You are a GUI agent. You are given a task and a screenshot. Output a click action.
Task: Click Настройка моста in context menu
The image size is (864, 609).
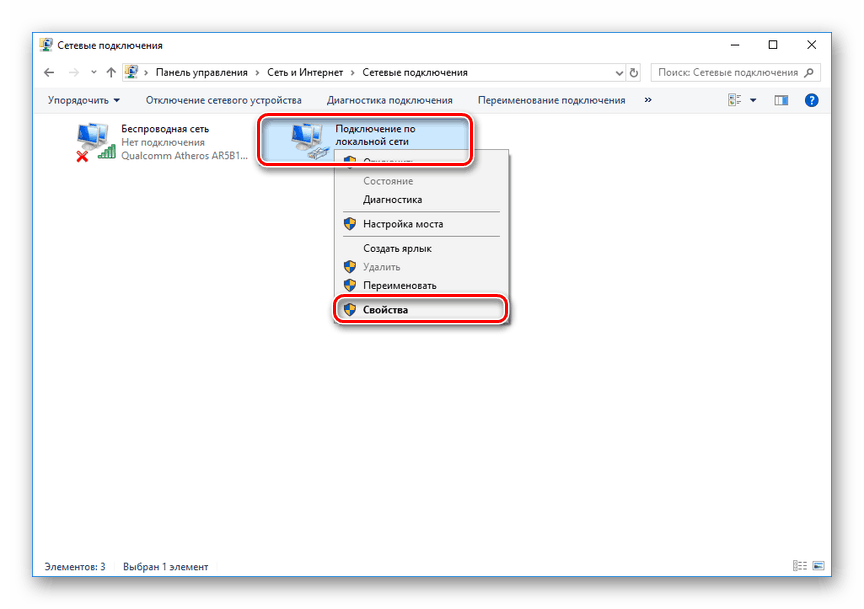click(402, 224)
